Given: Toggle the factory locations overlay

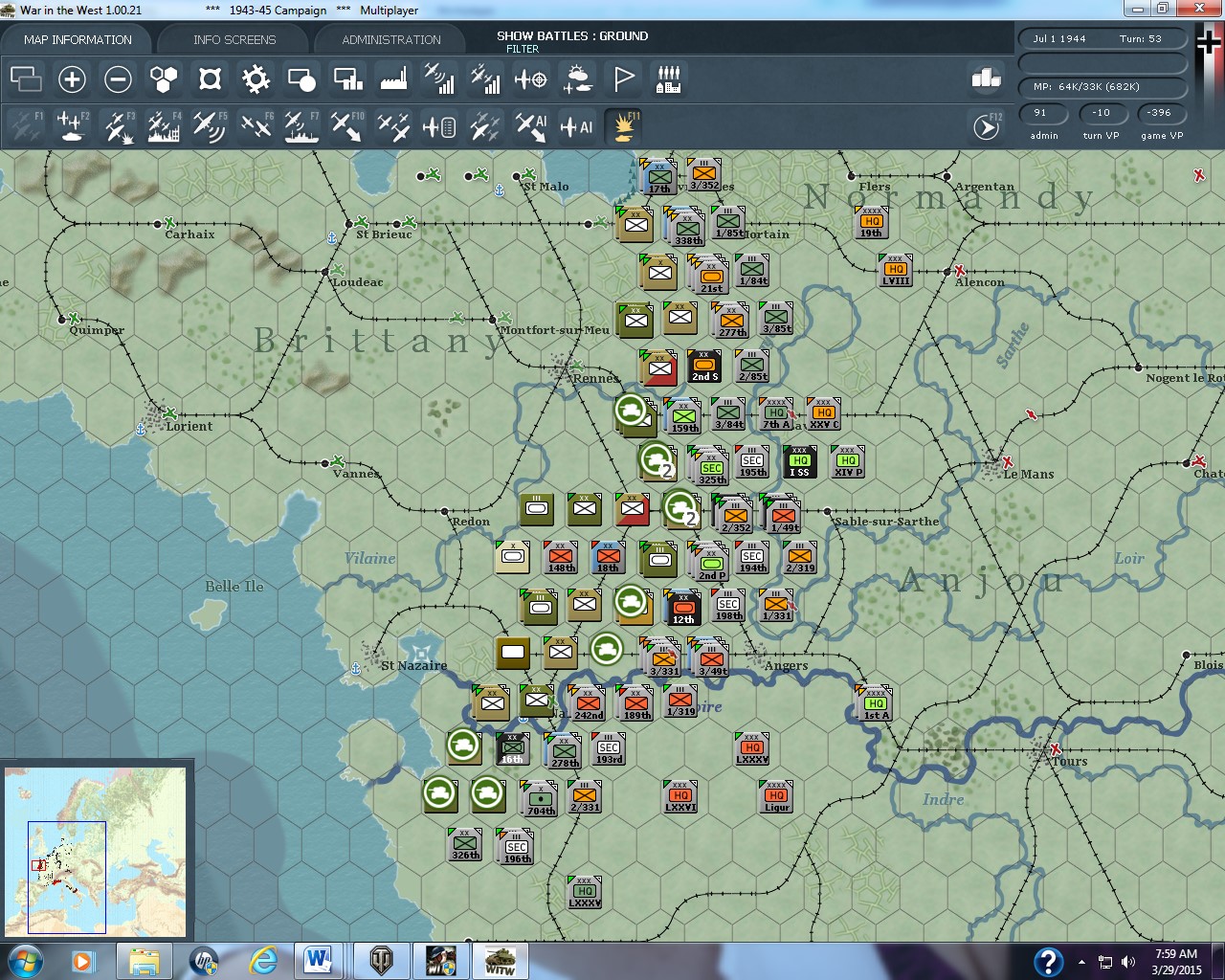Looking at the screenshot, I should [393, 79].
